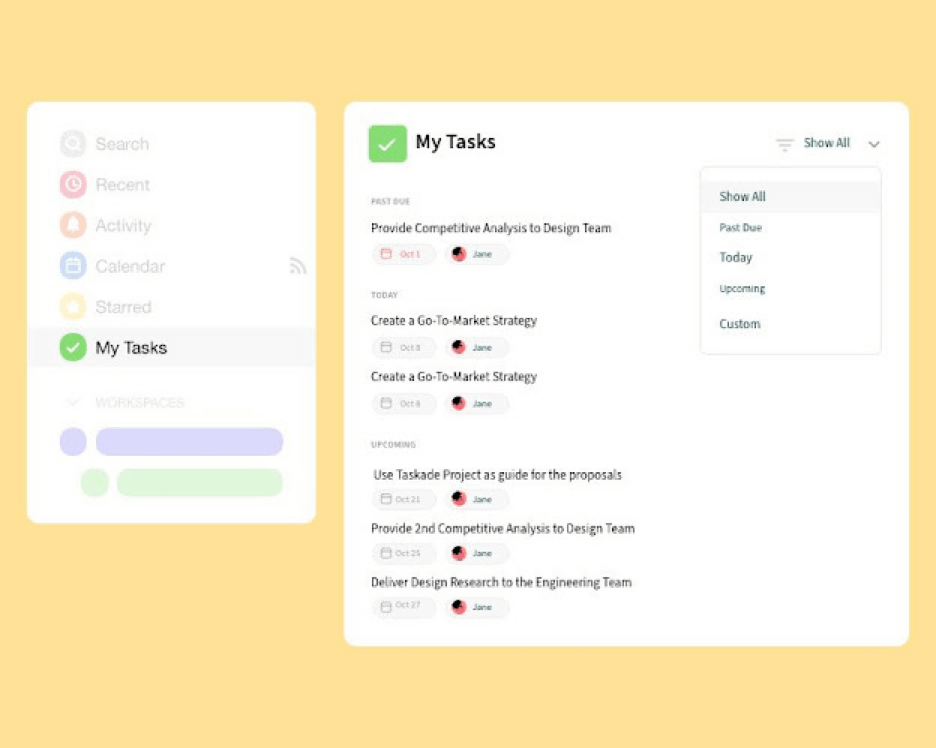Click Jane assignee chip under Deliver Design Research
The width and height of the screenshot is (936, 748).
[x=477, y=607]
